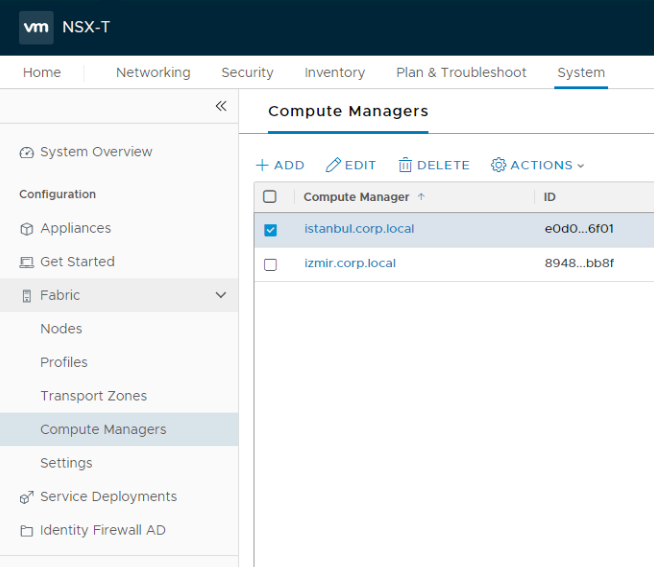Go to Transport Zones under Fabric

click(x=93, y=396)
